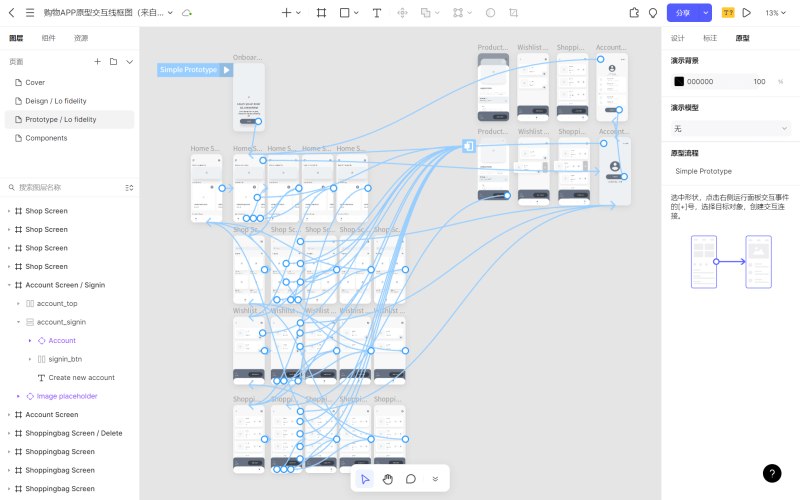Open the shape tool dropdown arrow
This screenshot has height=500, width=800.
click(356, 13)
